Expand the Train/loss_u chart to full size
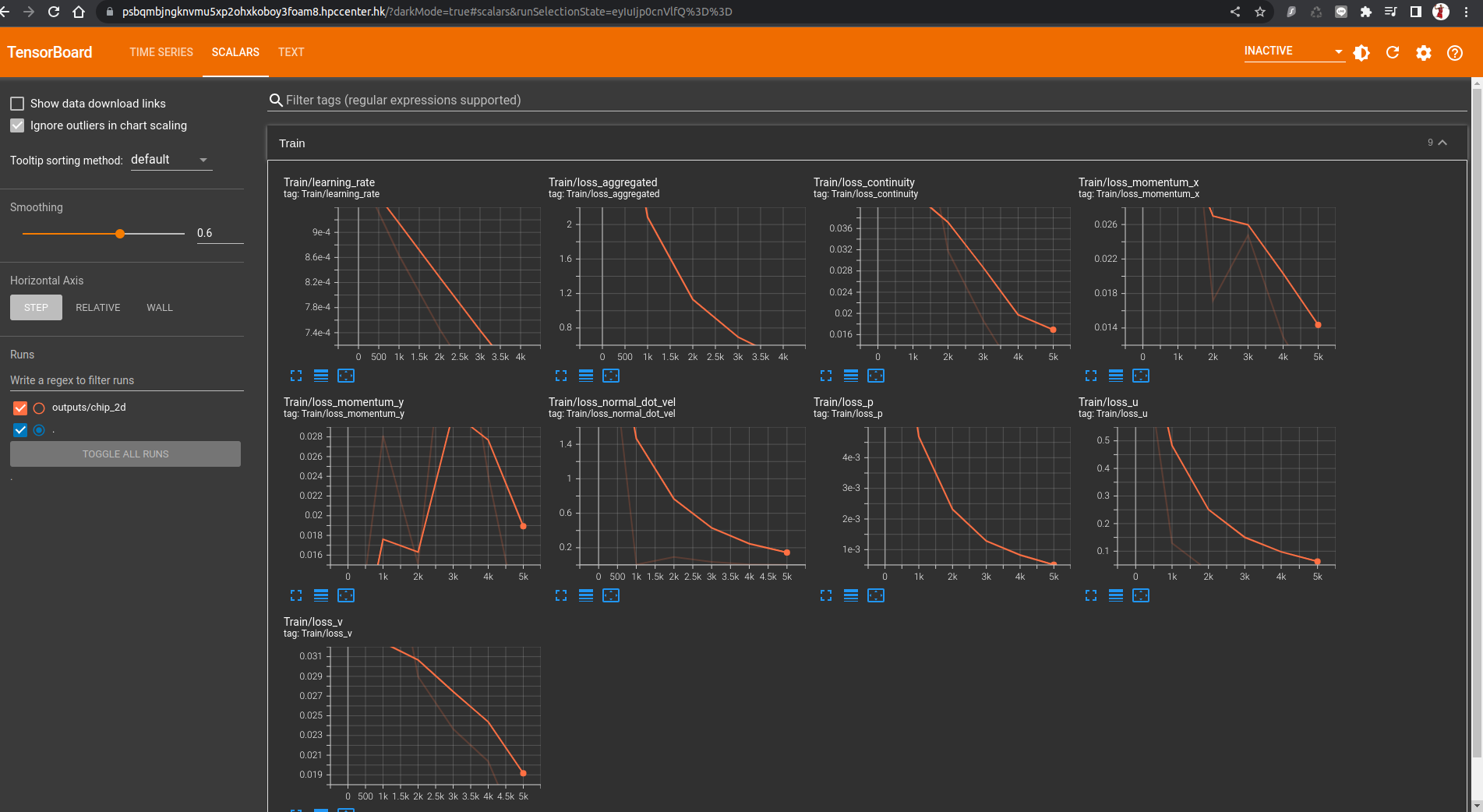Viewport: 1483px width, 812px height. 1091,595
